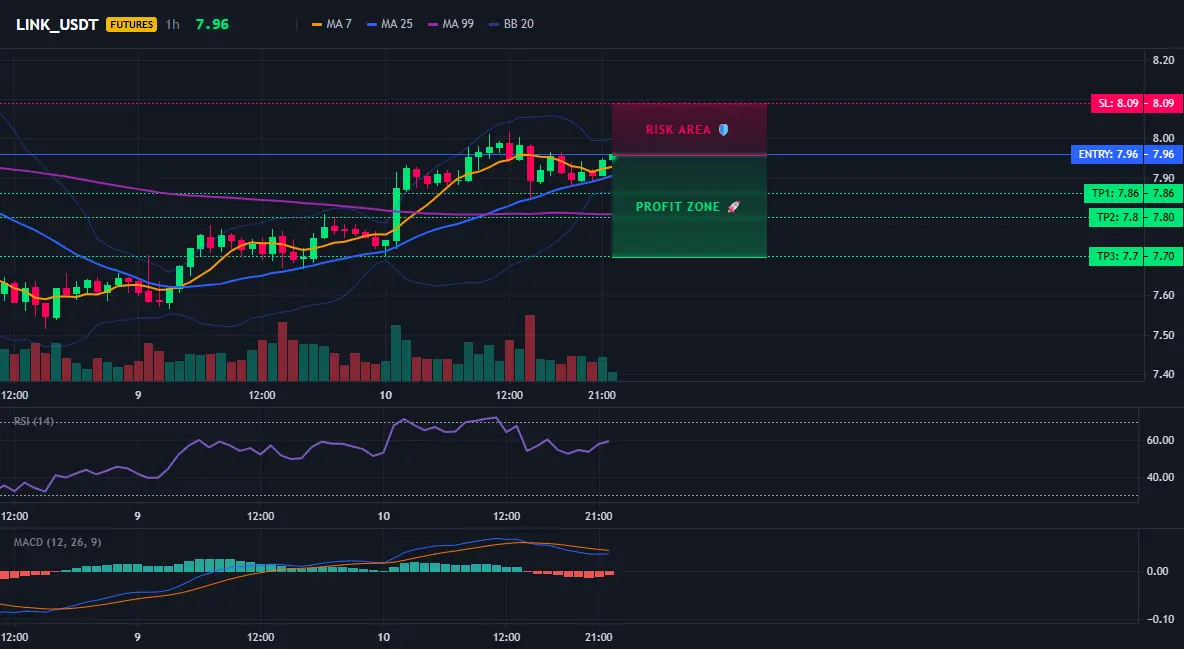Click the ENTRY: 7.96 price label

tap(1108, 154)
